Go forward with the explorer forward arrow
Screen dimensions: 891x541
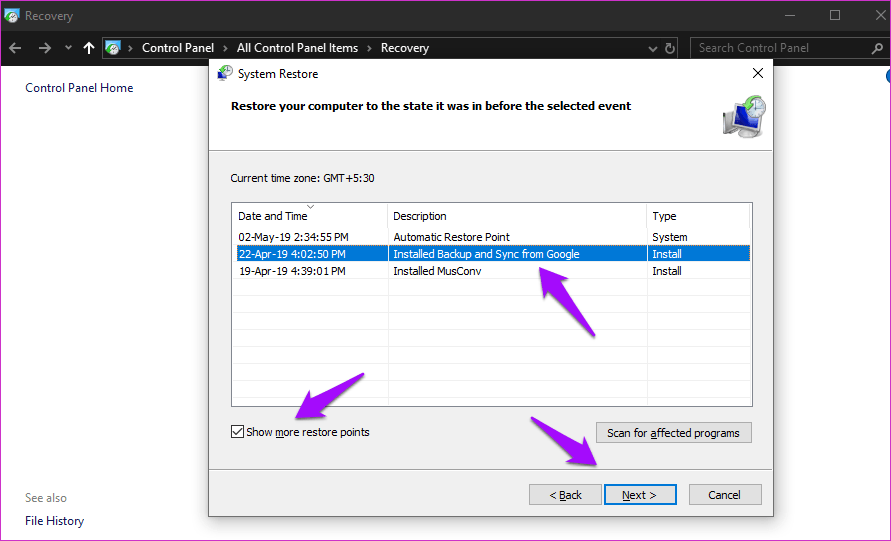tap(44, 48)
